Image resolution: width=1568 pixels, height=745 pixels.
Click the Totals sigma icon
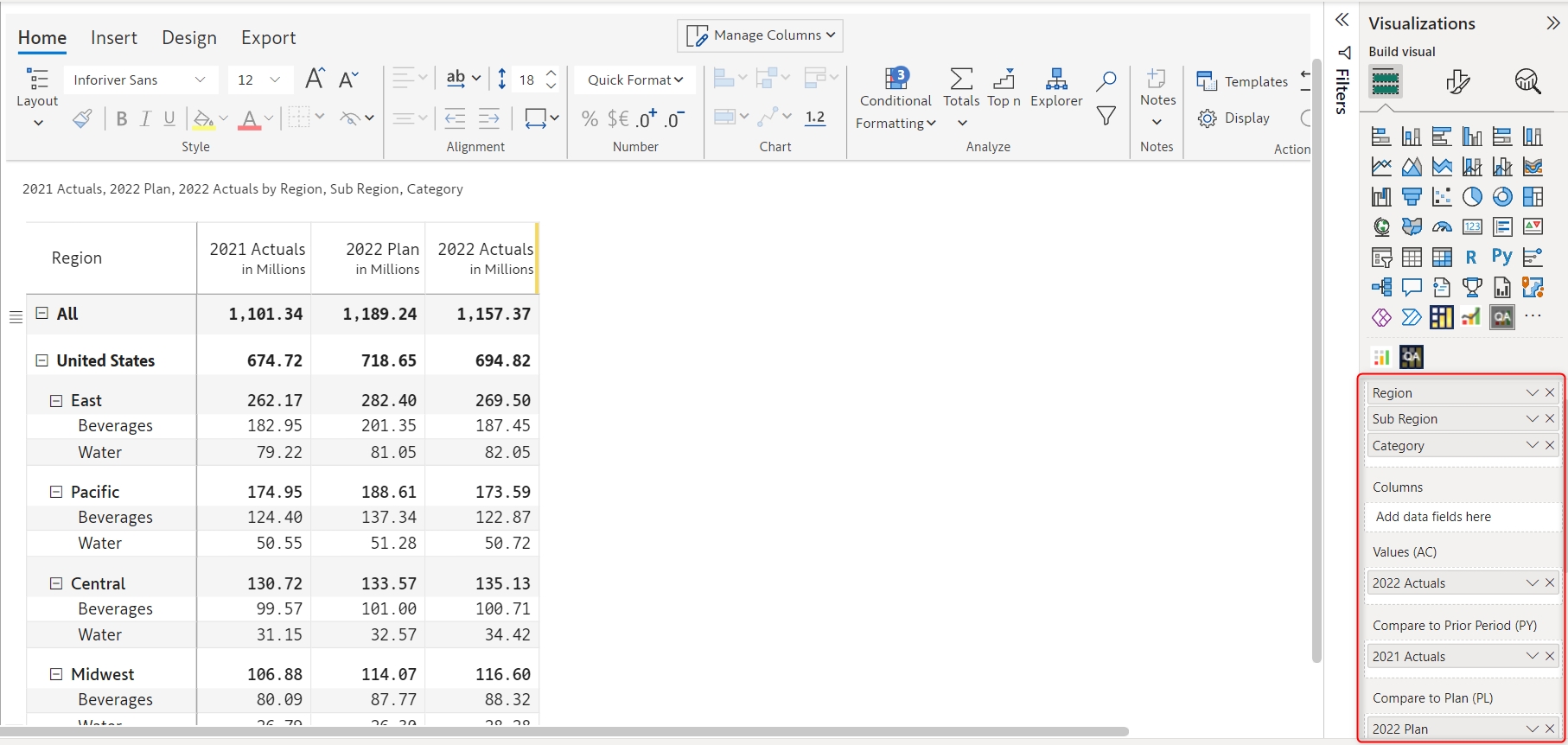(x=961, y=80)
